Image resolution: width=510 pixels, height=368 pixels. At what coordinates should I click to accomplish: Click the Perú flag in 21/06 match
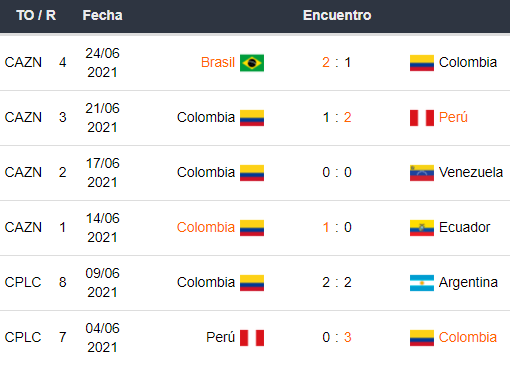click(422, 118)
